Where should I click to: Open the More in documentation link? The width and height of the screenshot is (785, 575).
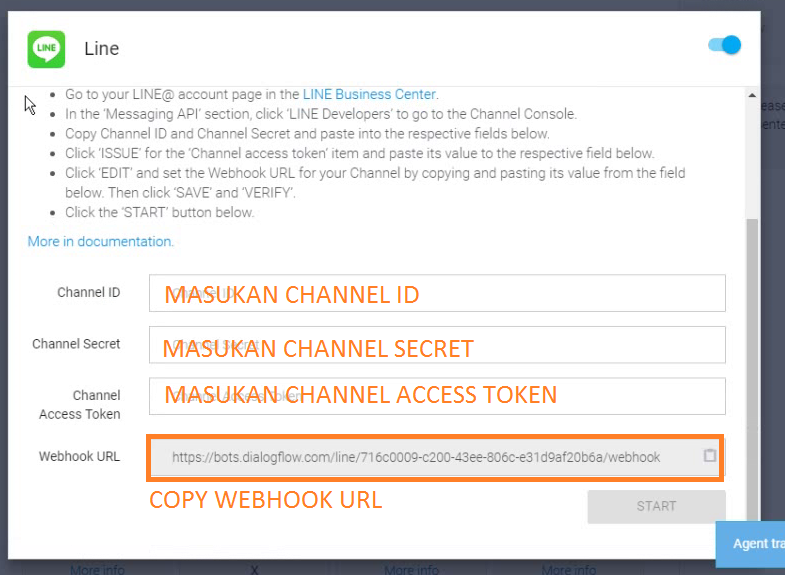coord(100,242)
